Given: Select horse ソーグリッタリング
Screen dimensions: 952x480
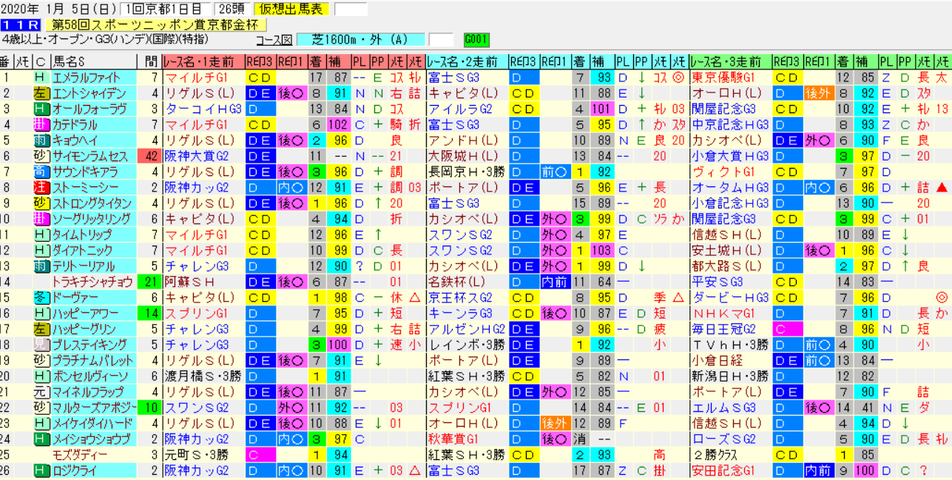Looking at the screenshot, I should tap(93, 219).
